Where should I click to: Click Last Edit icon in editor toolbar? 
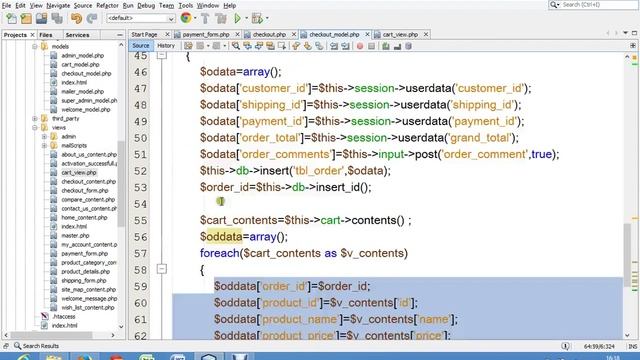tap(188, 46)
